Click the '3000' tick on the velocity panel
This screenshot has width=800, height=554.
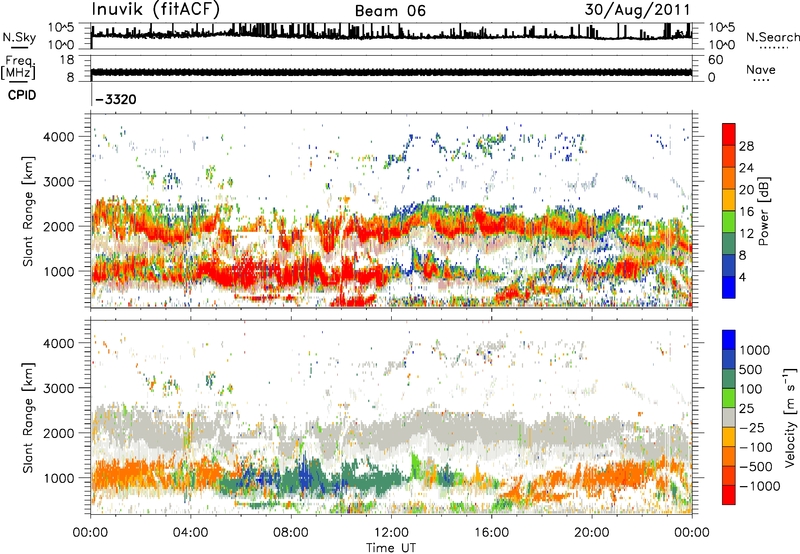(x=59, y=388)
